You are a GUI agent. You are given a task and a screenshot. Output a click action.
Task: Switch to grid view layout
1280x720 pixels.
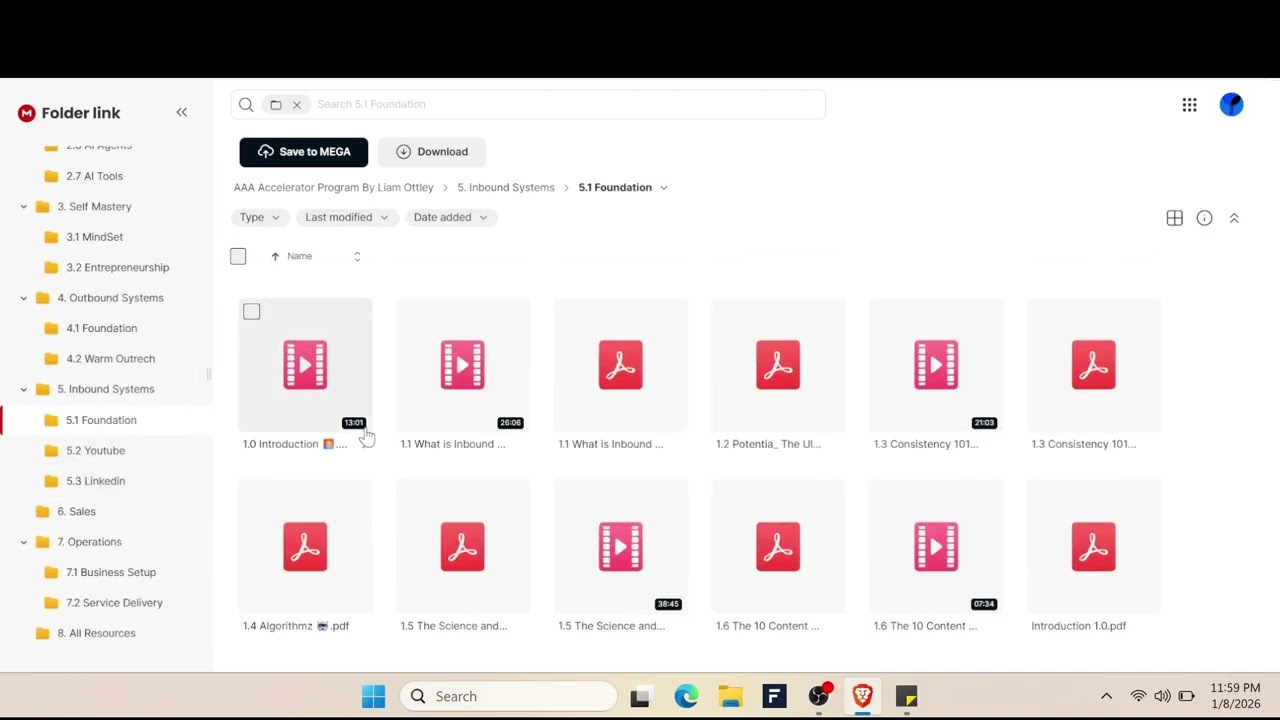click(x=1175, y=218)
